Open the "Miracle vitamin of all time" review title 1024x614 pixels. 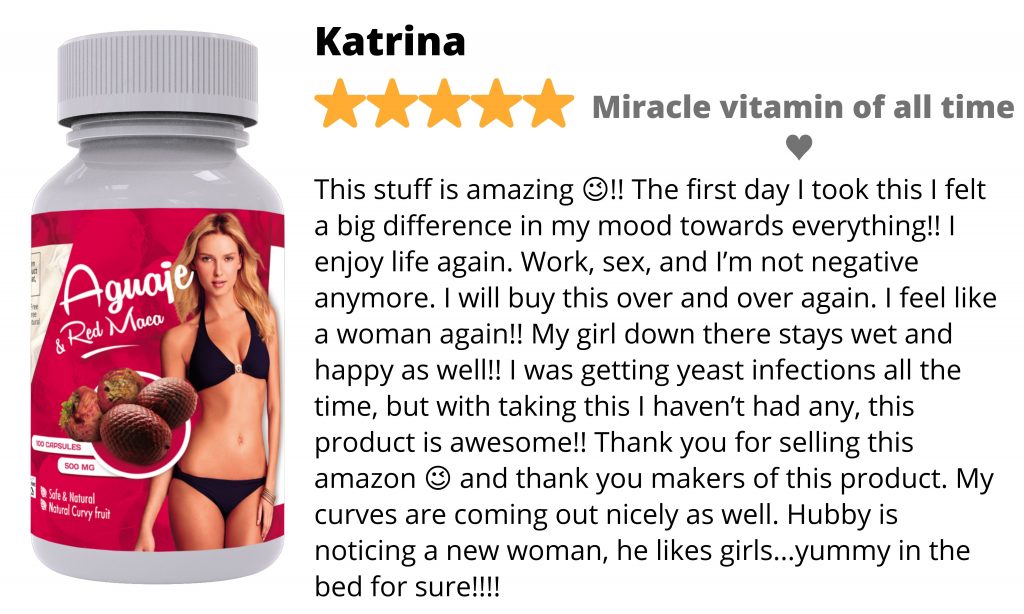pyautogui.click(x=803, y=107)
